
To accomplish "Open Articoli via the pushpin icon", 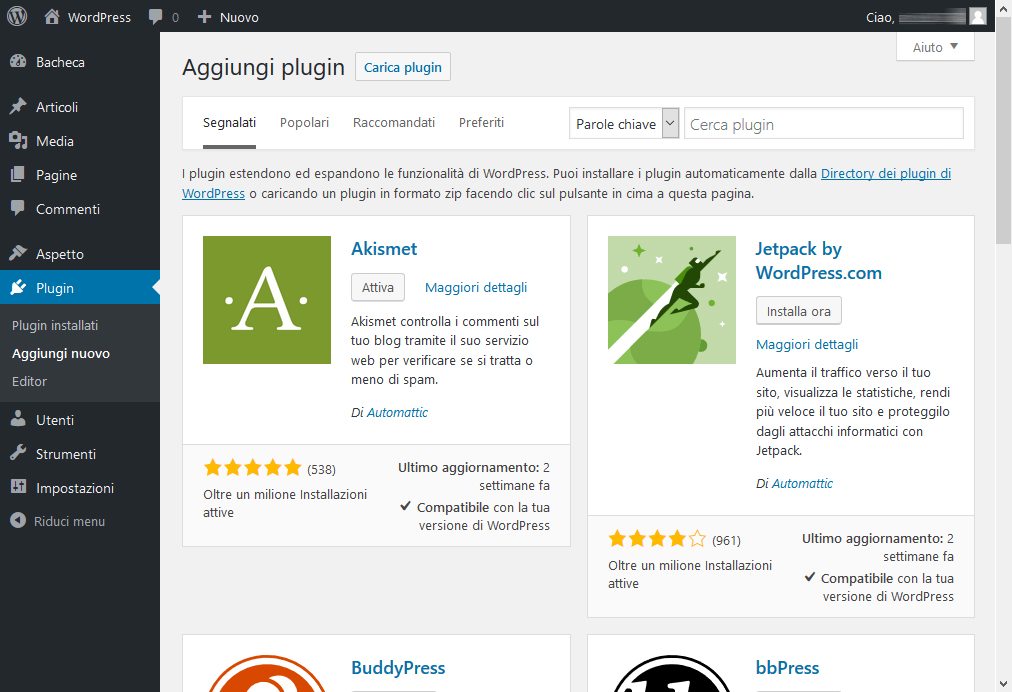I will (18, 107).
